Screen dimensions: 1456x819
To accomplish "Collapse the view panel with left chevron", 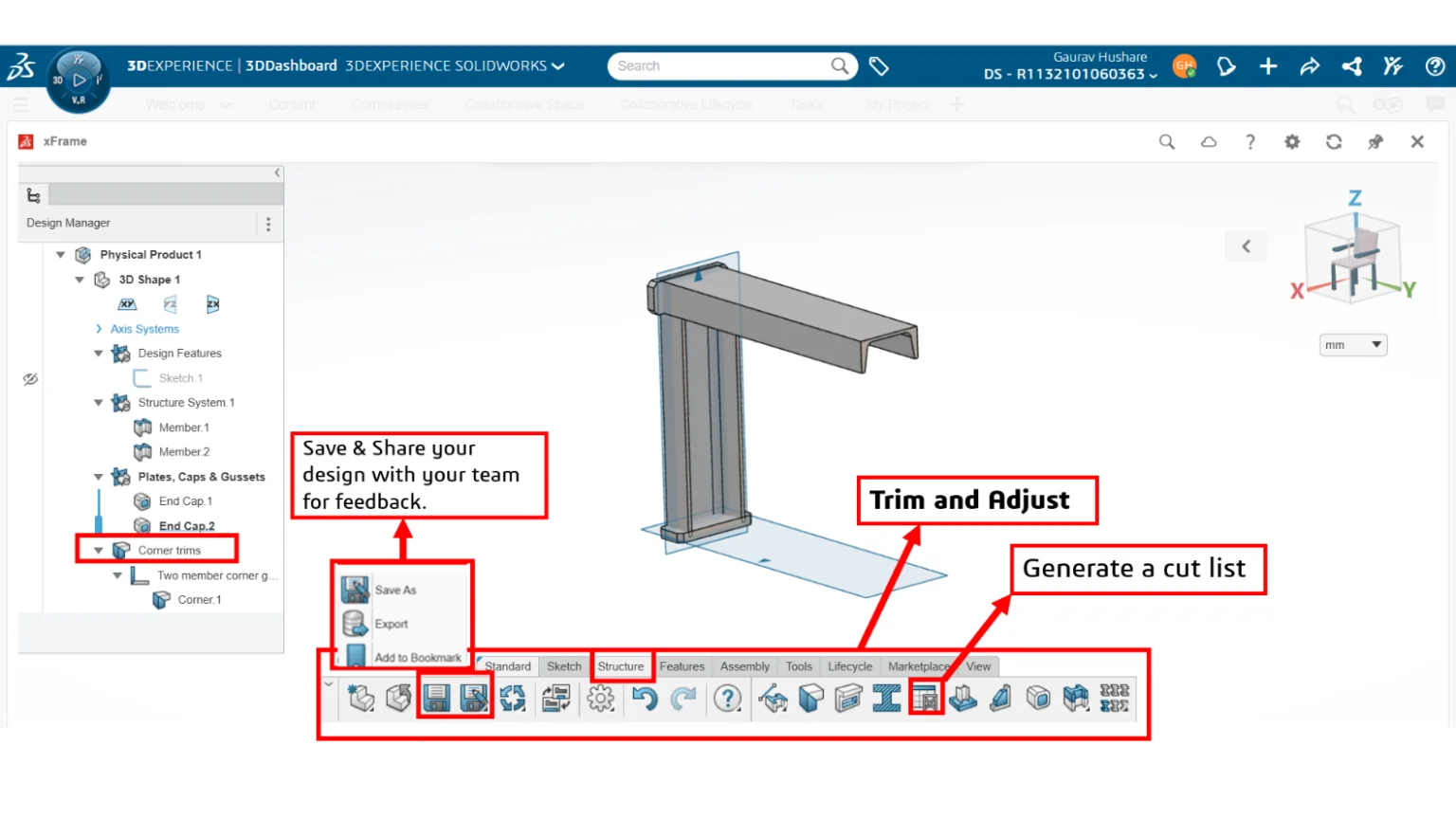I will [1247, 246].
